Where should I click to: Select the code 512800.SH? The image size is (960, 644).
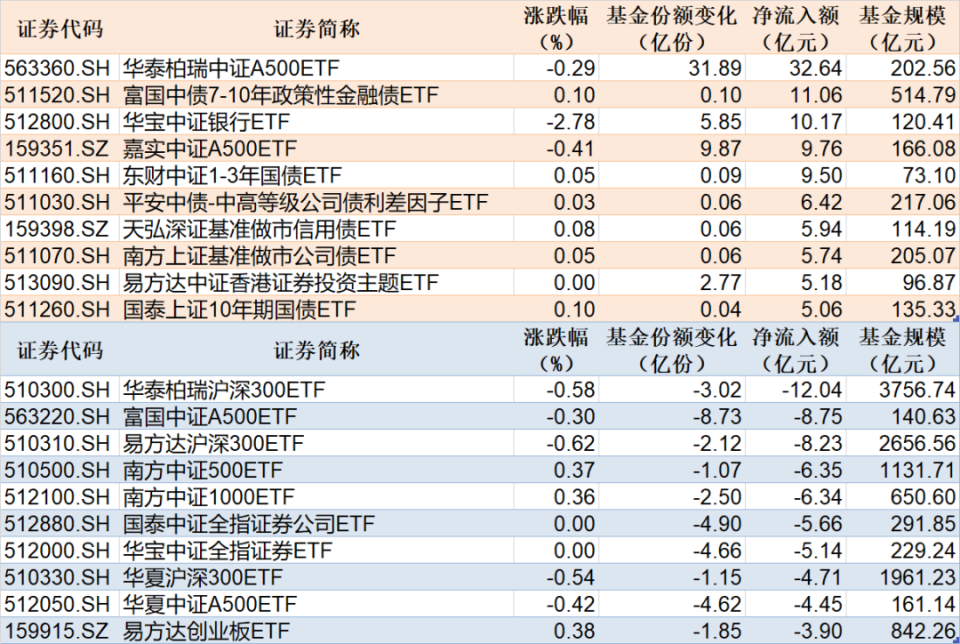pyautogui.click(x=57, y=122)
